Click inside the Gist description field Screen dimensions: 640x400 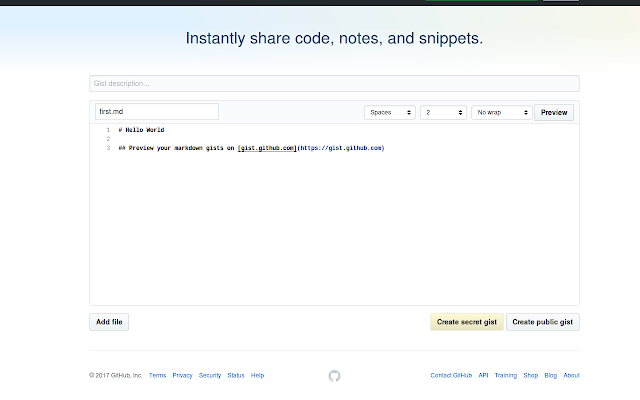point(334,83)
